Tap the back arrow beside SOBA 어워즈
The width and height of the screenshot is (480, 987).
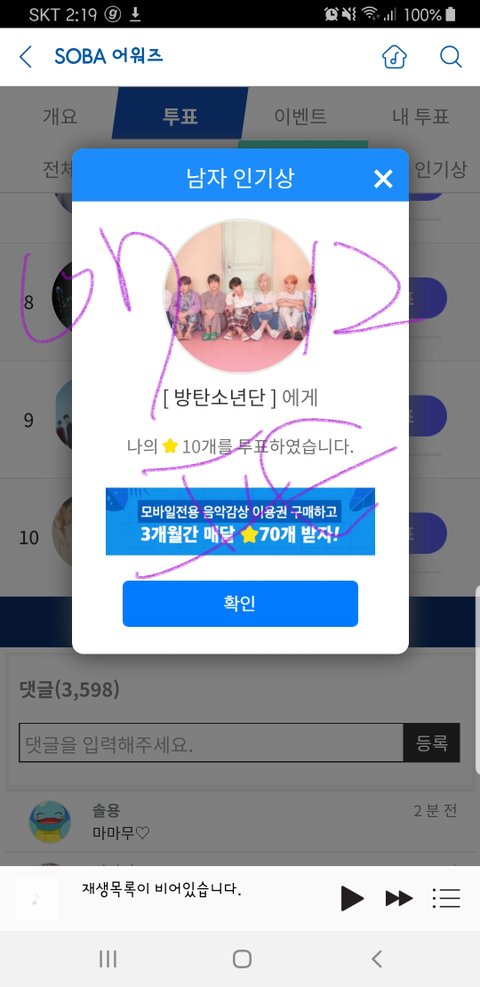tap(25, 57)
